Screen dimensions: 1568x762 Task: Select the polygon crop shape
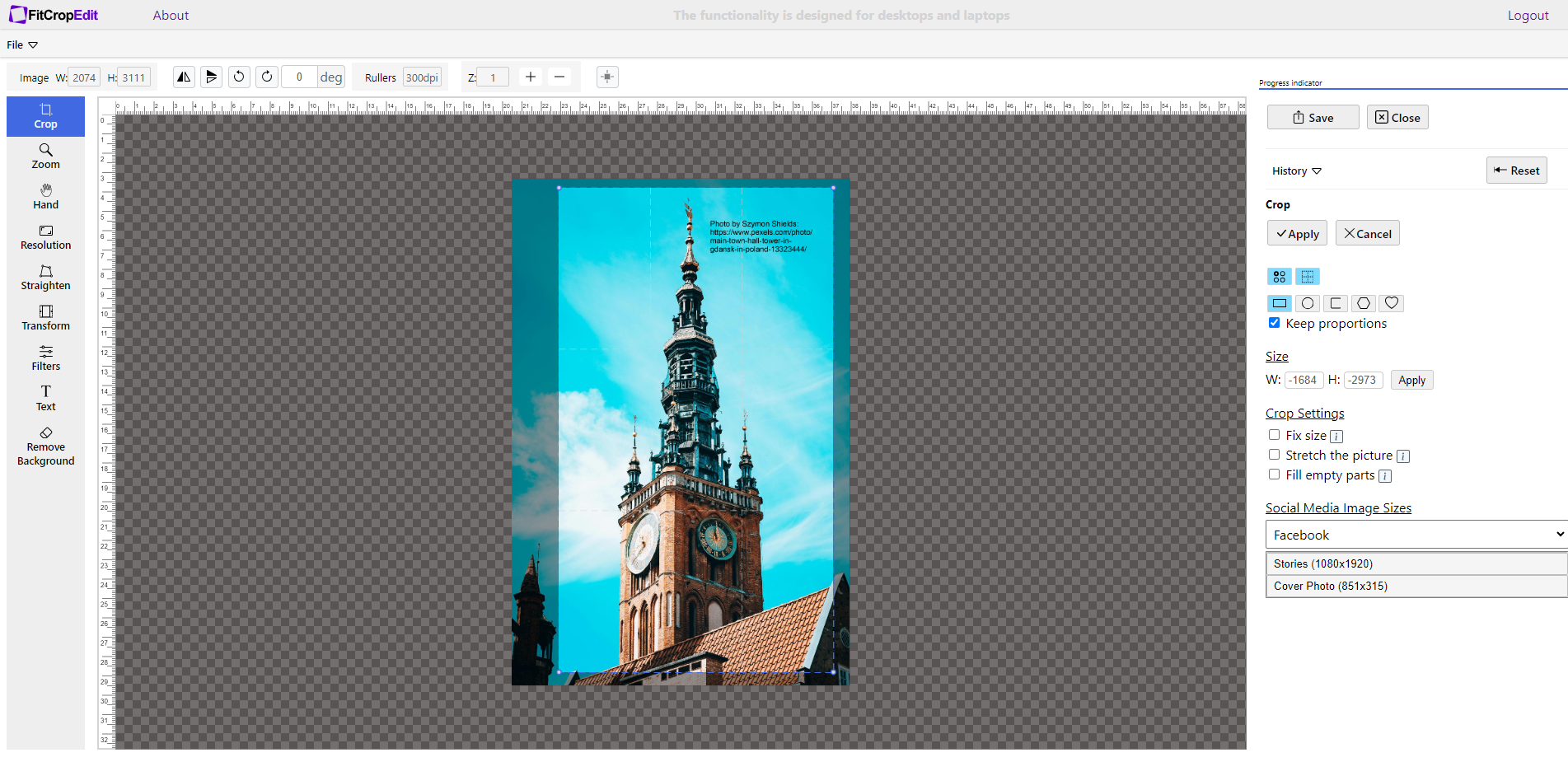coord(1364,303)
